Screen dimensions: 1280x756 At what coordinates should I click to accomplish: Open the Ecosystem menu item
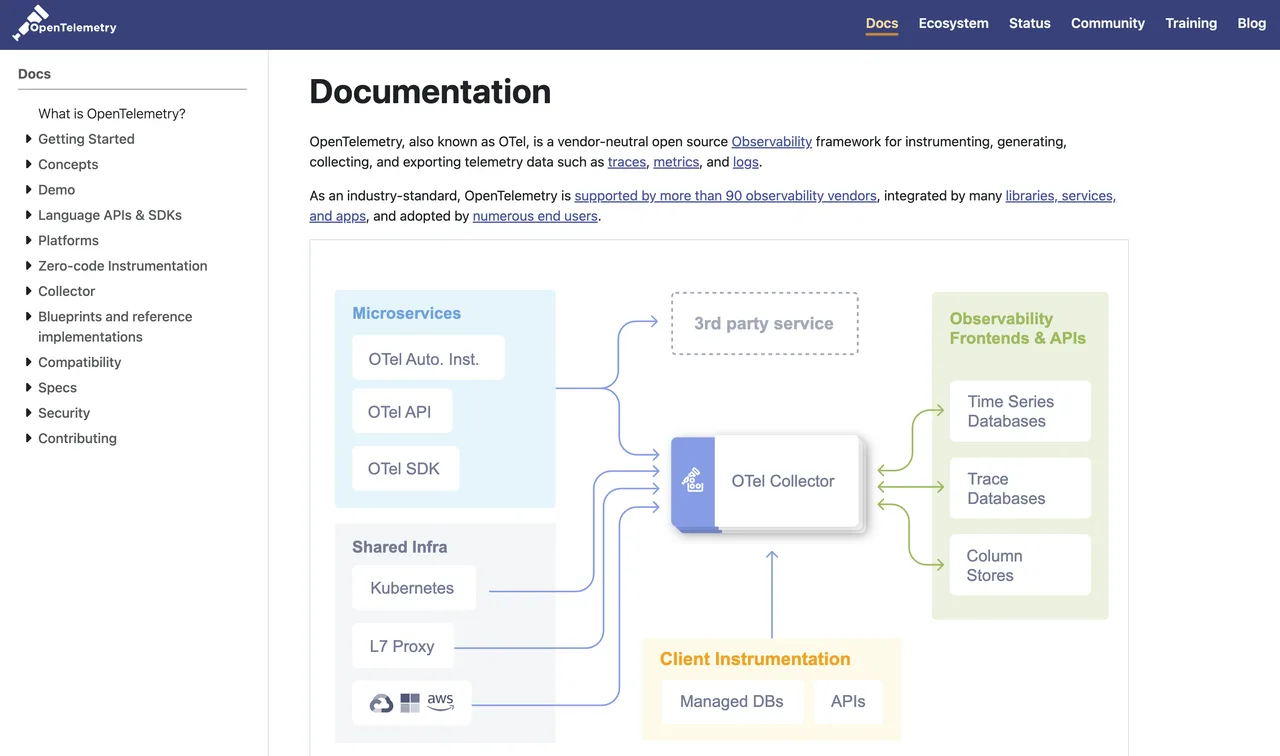pyautogui.click(x=954, y=23)
